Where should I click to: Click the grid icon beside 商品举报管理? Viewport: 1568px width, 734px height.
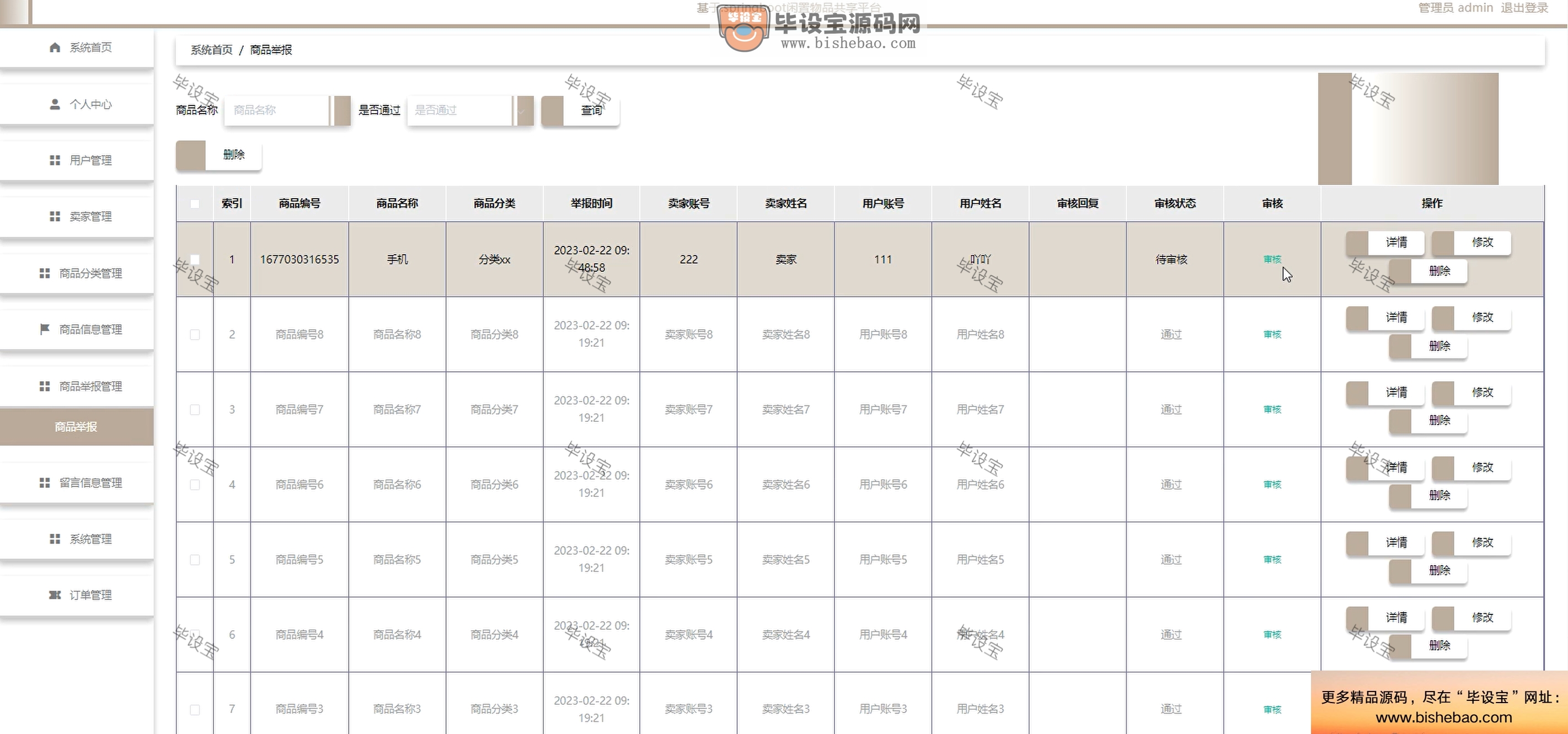pos(45,387)
